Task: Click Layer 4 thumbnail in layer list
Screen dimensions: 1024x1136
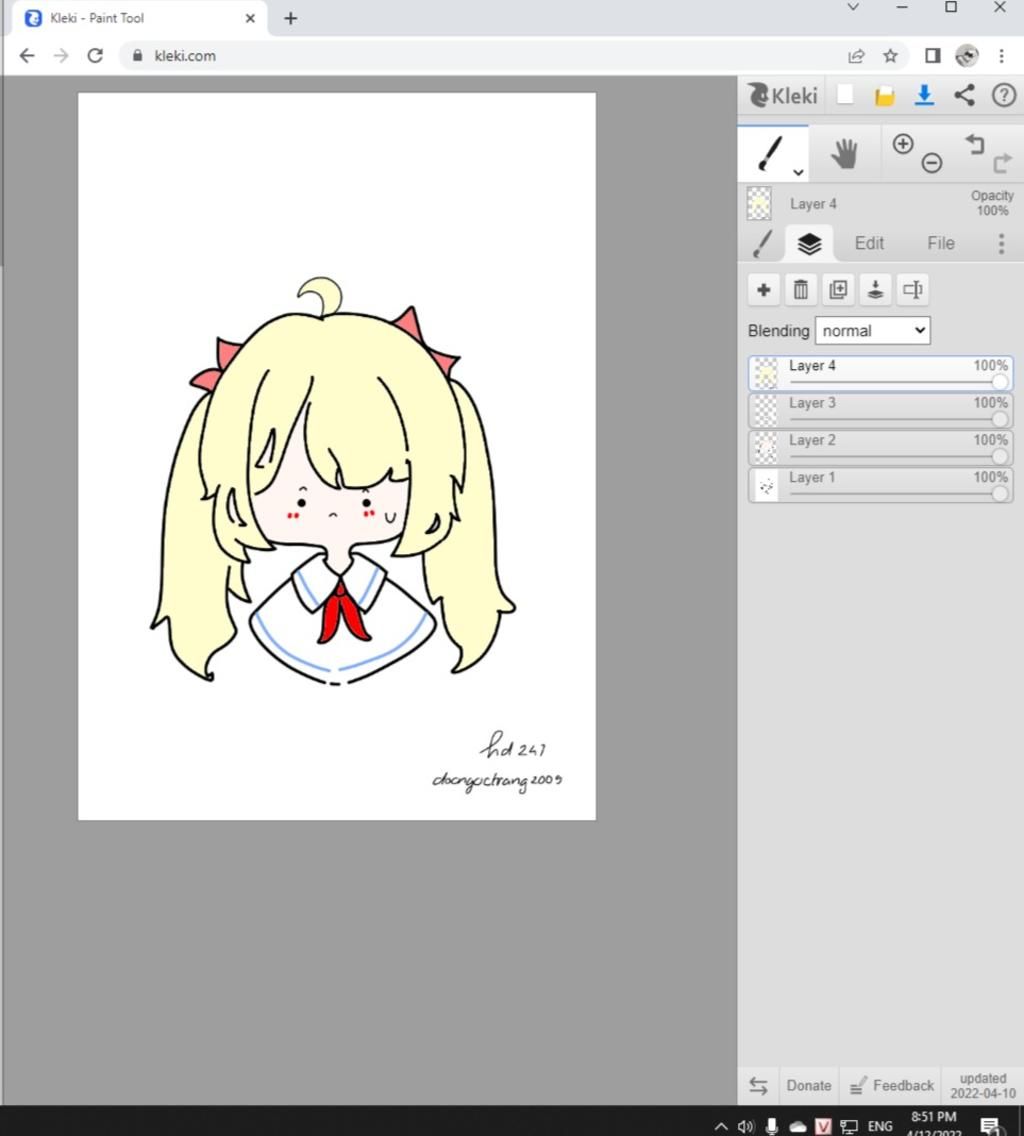Action: [766, 374]
